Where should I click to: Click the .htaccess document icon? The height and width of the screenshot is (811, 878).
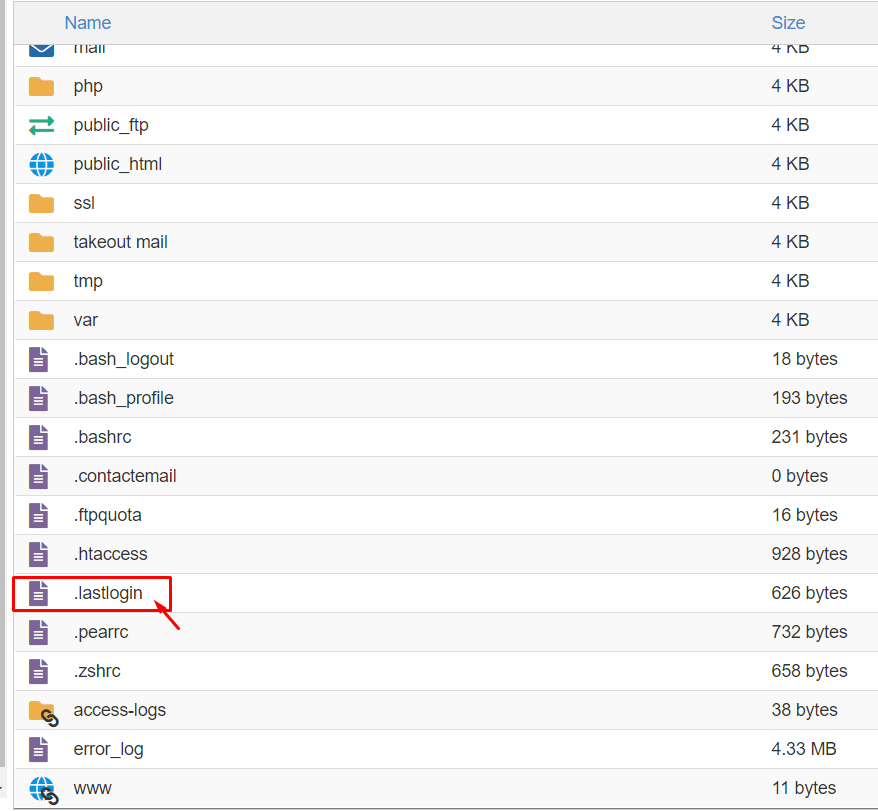[x=38, y=554]
